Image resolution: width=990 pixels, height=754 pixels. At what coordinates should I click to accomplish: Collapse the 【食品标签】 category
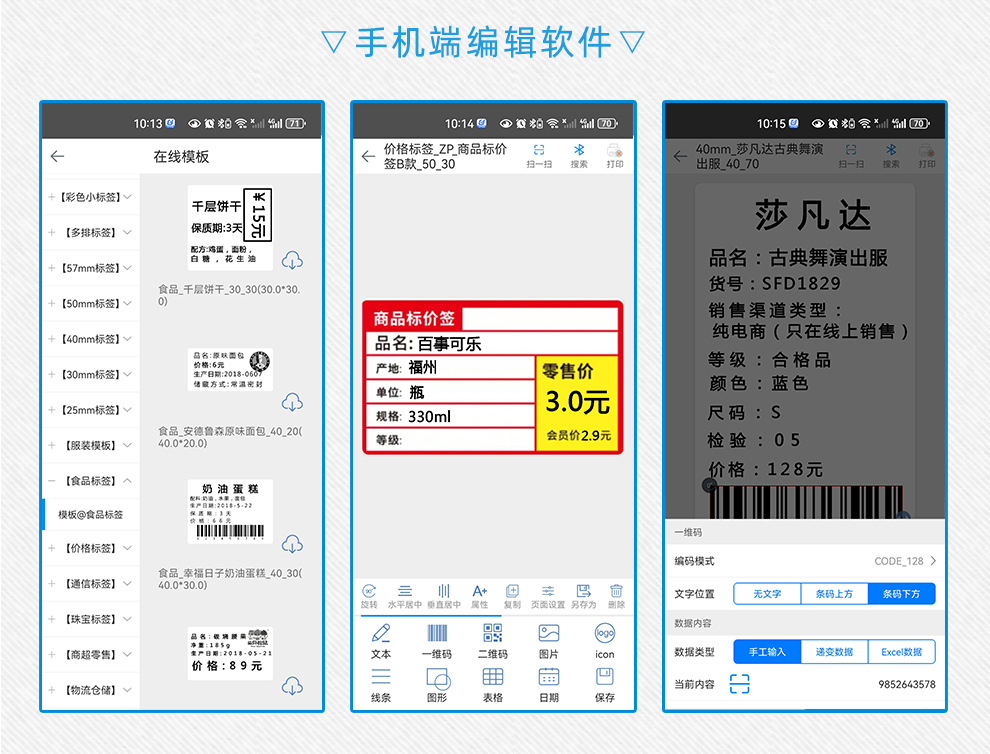[x=91, y=481]
